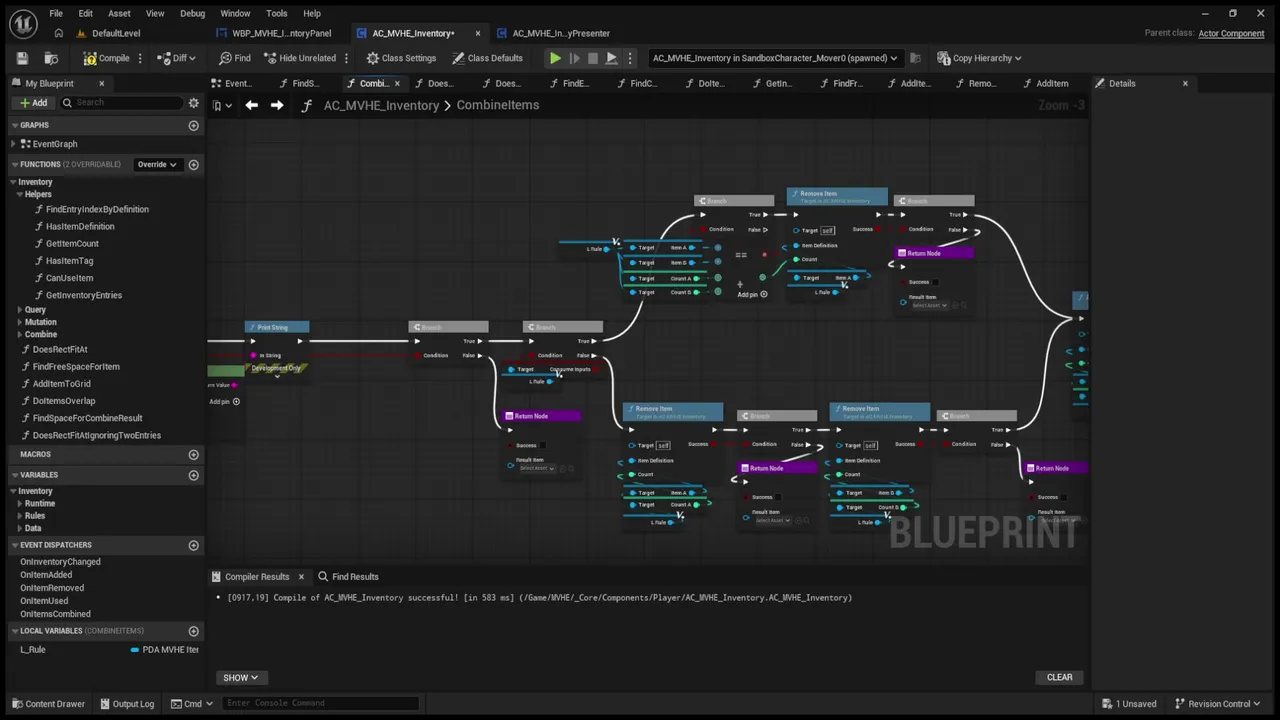Open the play options dots menu

click(x=629, y=58)
